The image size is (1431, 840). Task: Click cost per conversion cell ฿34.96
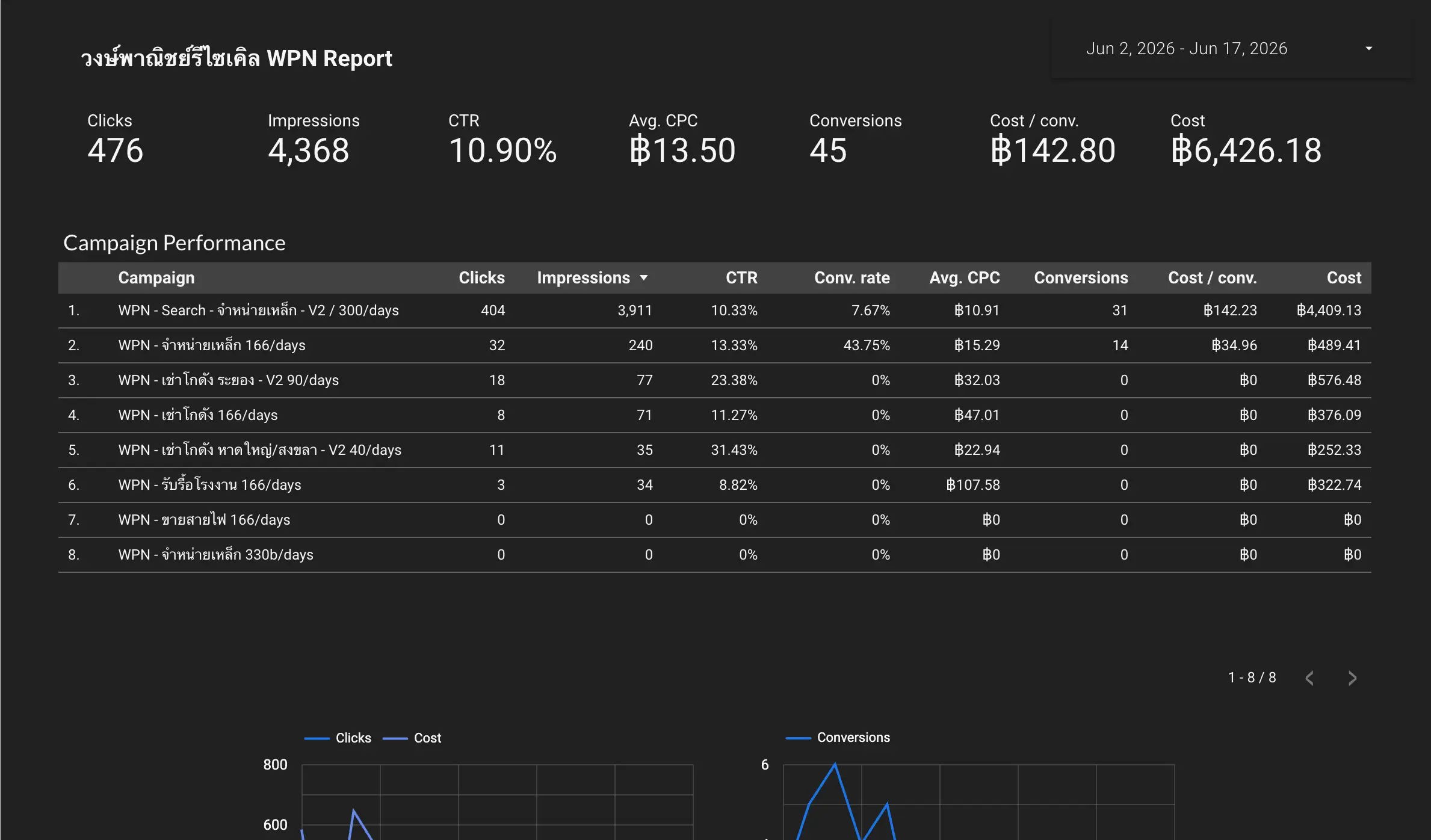(1234, 345)
